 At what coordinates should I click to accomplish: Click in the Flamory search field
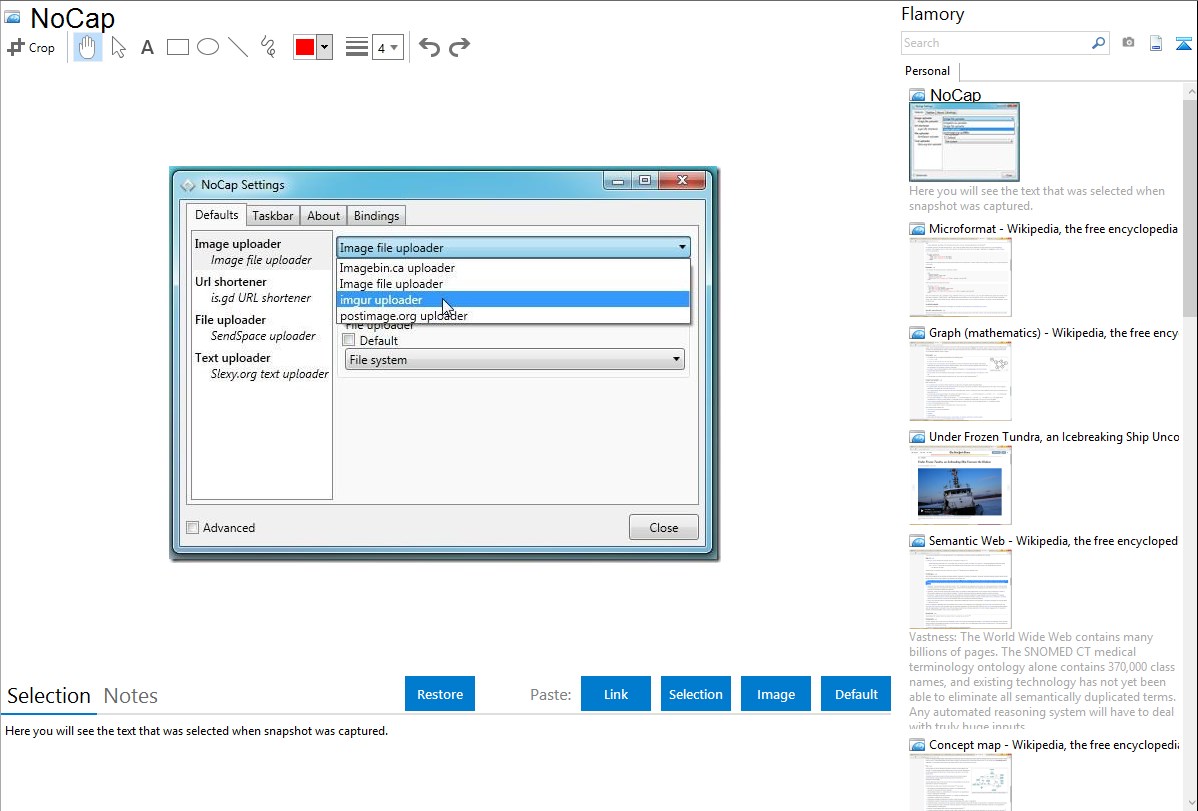click(995, 43)
